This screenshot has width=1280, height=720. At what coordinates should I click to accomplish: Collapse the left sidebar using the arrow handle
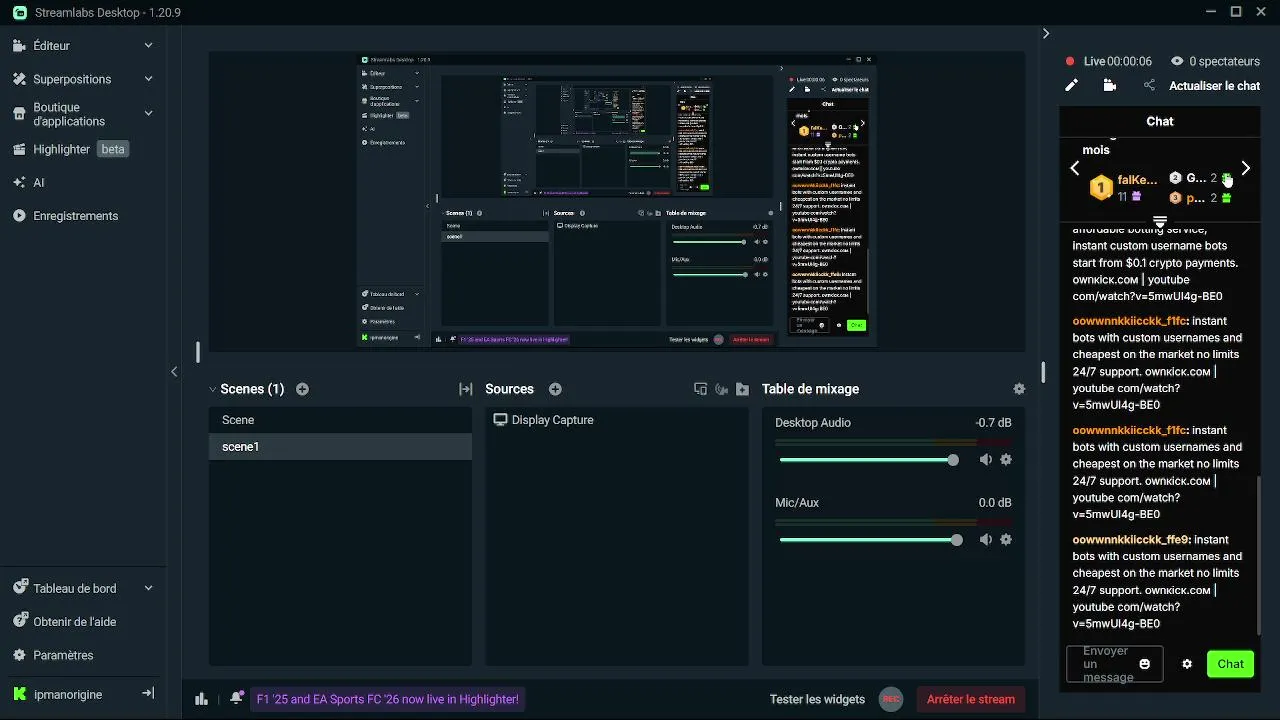(x=174, y=372)
